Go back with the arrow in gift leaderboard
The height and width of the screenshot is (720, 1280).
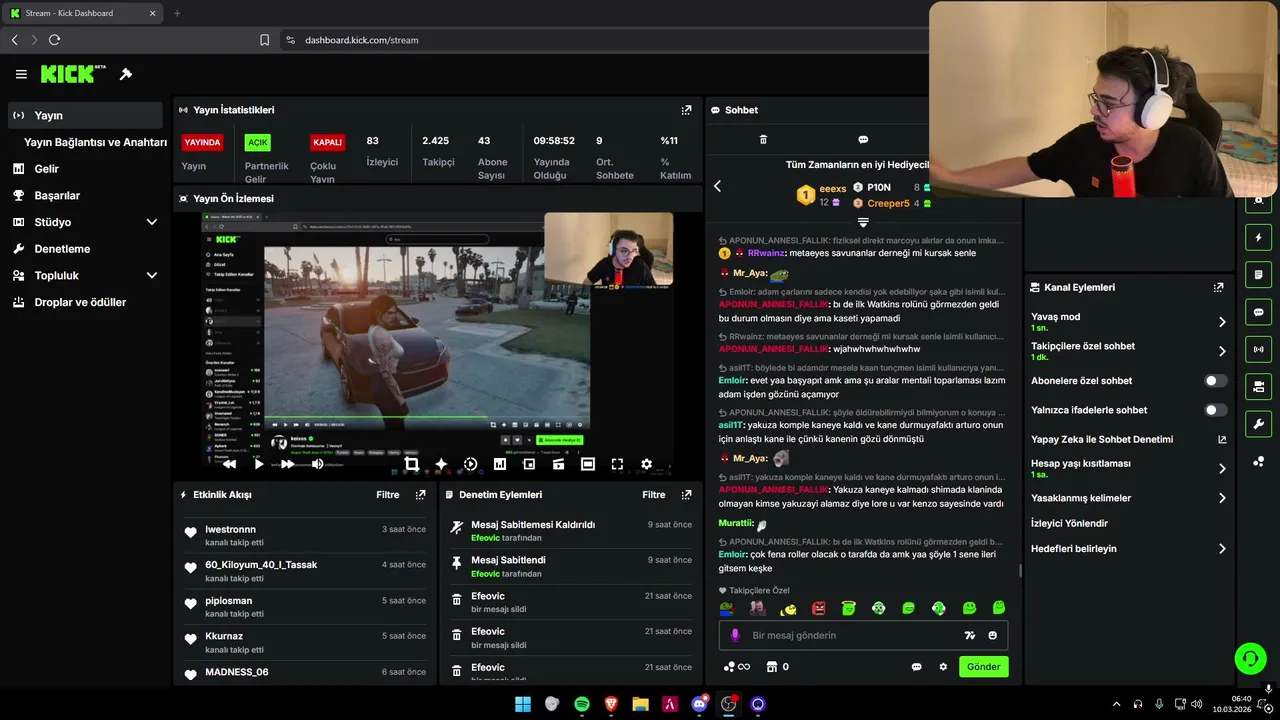(x=717, y=186)
